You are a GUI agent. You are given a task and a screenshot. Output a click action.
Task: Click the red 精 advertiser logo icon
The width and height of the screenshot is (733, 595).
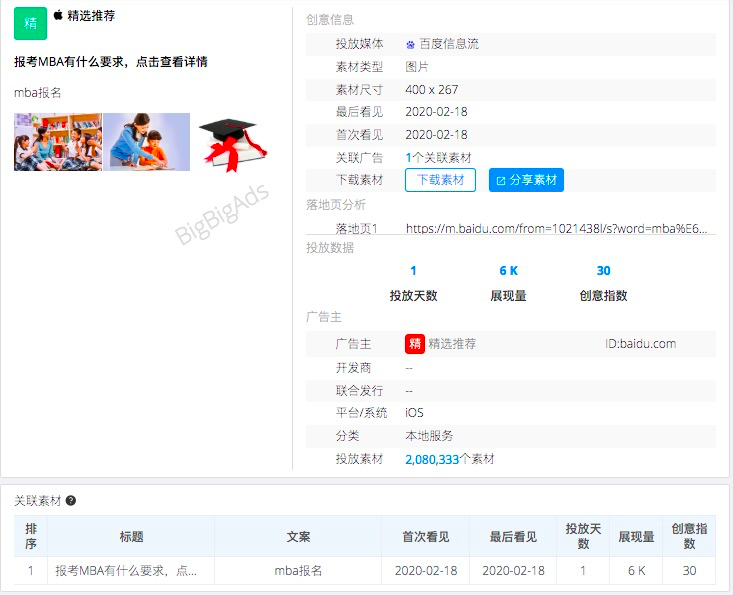[x=415, y=344]
